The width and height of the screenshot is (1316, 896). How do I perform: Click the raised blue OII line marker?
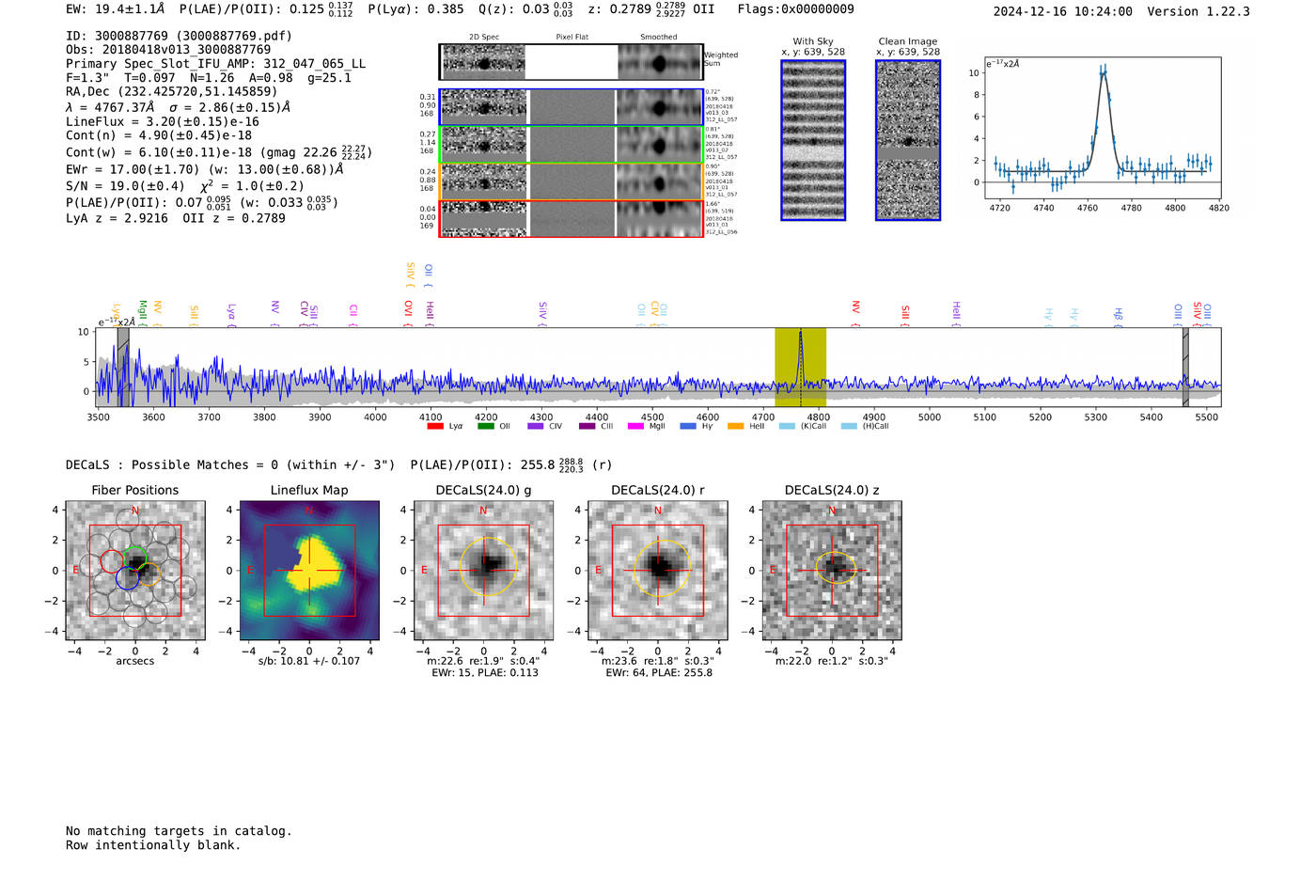tap(429, 275)
